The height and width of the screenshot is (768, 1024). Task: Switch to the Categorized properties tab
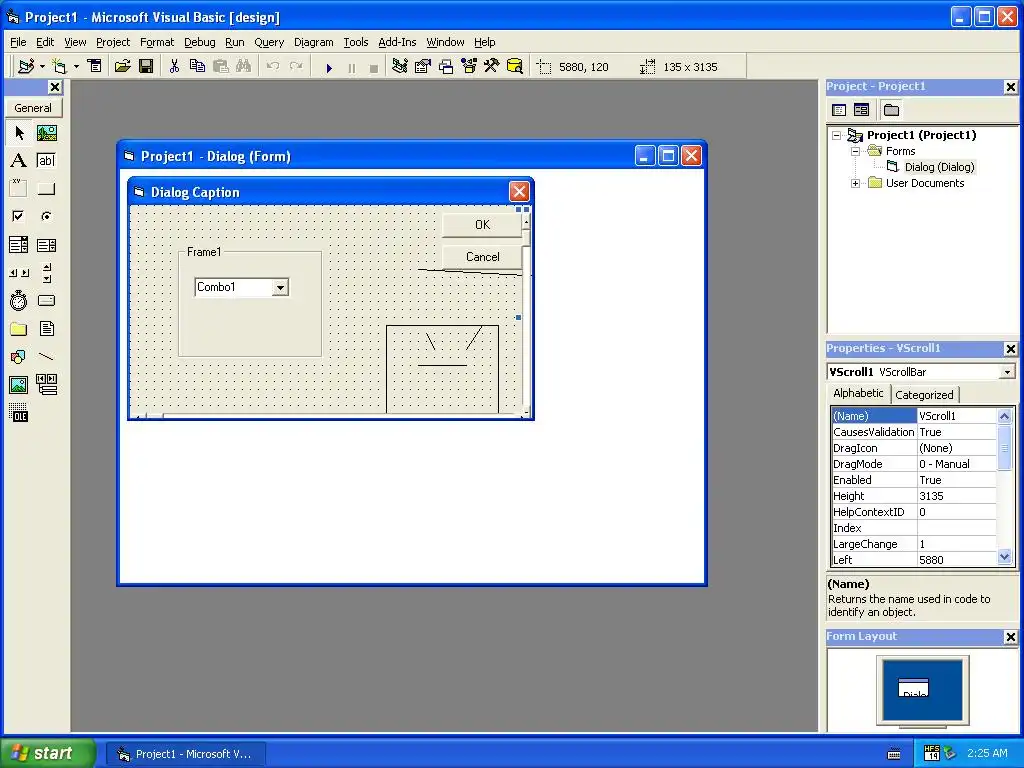pos(924,395)
